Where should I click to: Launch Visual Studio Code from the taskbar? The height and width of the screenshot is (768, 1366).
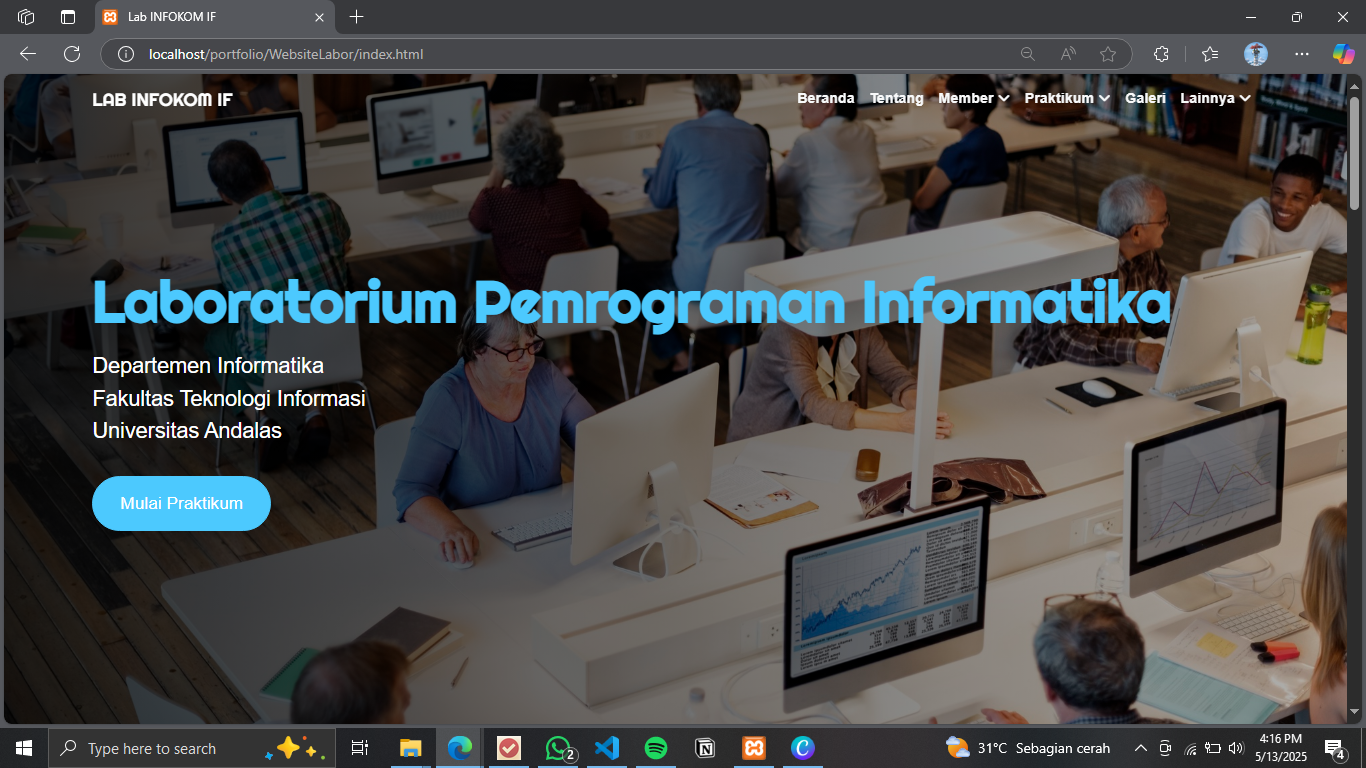coord(607,748)
